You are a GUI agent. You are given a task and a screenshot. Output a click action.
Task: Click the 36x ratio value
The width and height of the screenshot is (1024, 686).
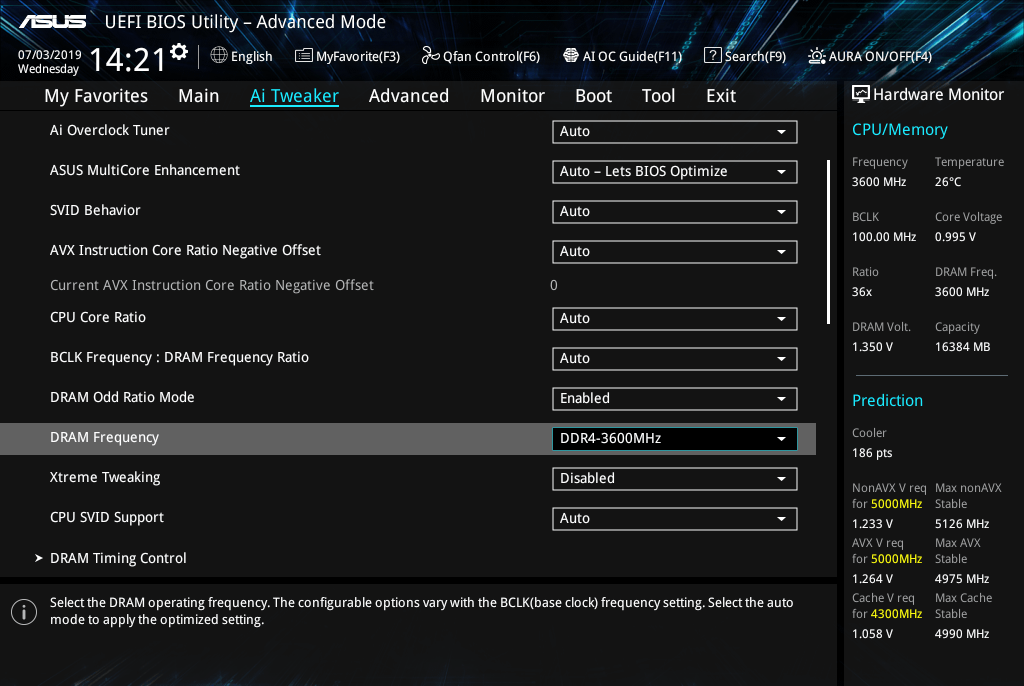[x=861, y=291]
